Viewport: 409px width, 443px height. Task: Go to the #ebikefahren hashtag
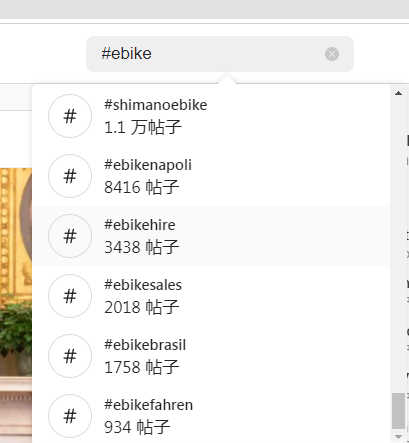click(x=211, y=415)
